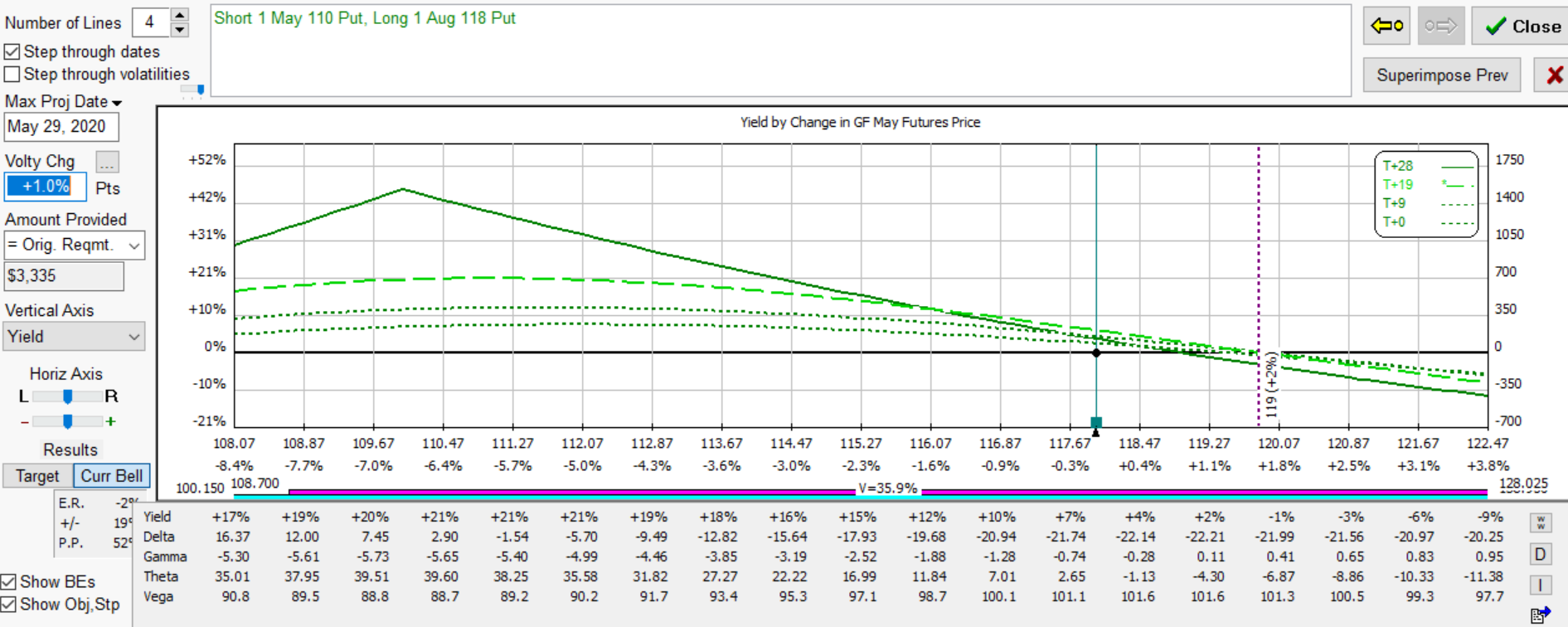Increase Number of Lines with up arrow
Screen dimensions: 1568x627
[x=180, y=15]
